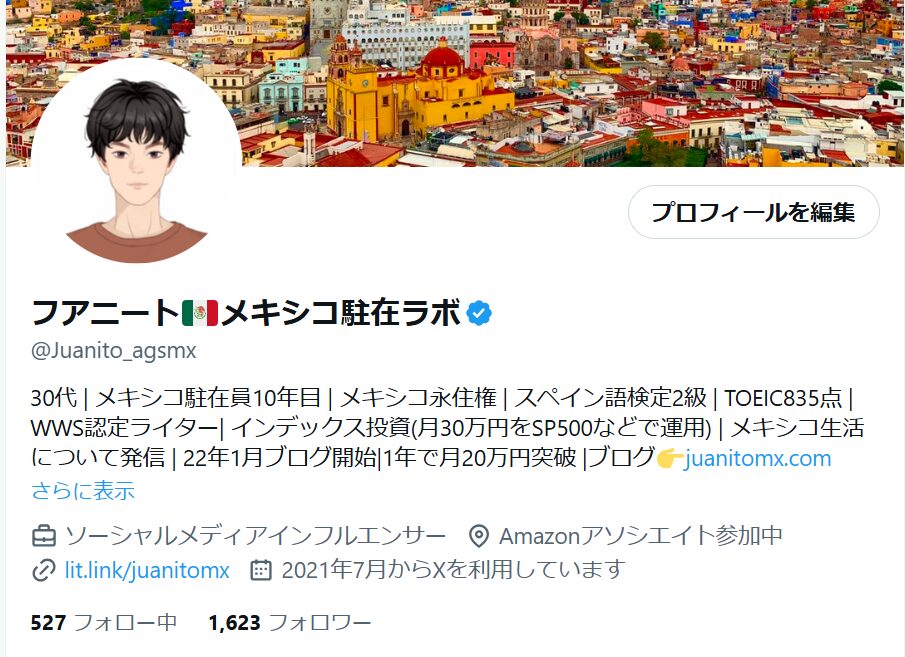Click the calendar icon by join date
The image size is (905, 657).
(261, 570)
